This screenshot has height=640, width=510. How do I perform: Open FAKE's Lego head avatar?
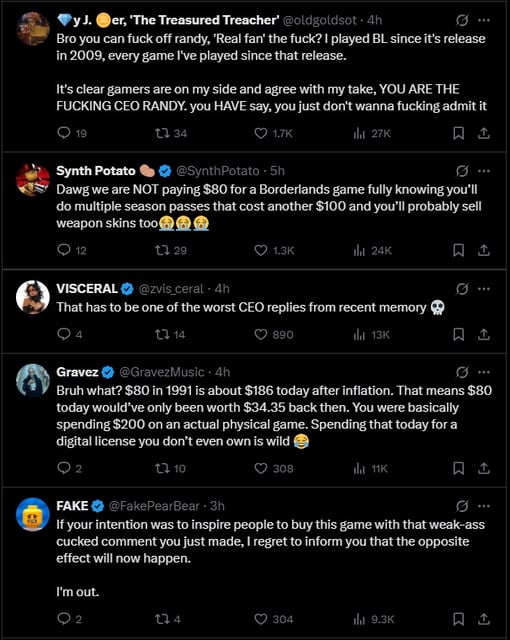pos(33,514)
